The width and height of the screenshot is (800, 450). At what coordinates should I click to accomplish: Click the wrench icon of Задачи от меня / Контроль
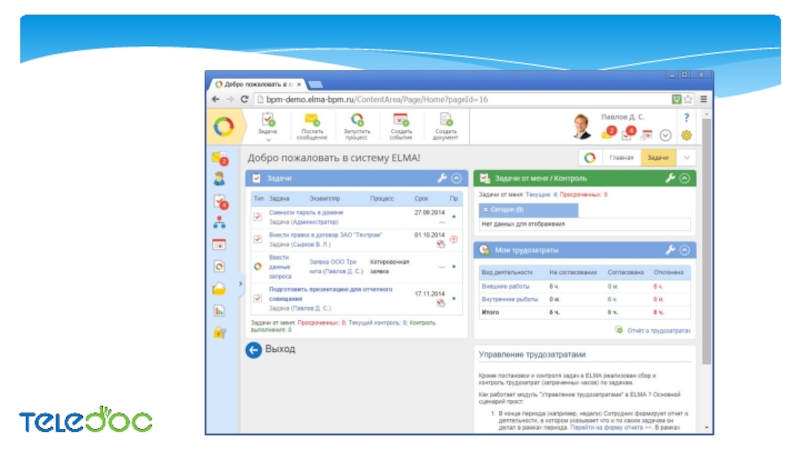click(670, 178)
